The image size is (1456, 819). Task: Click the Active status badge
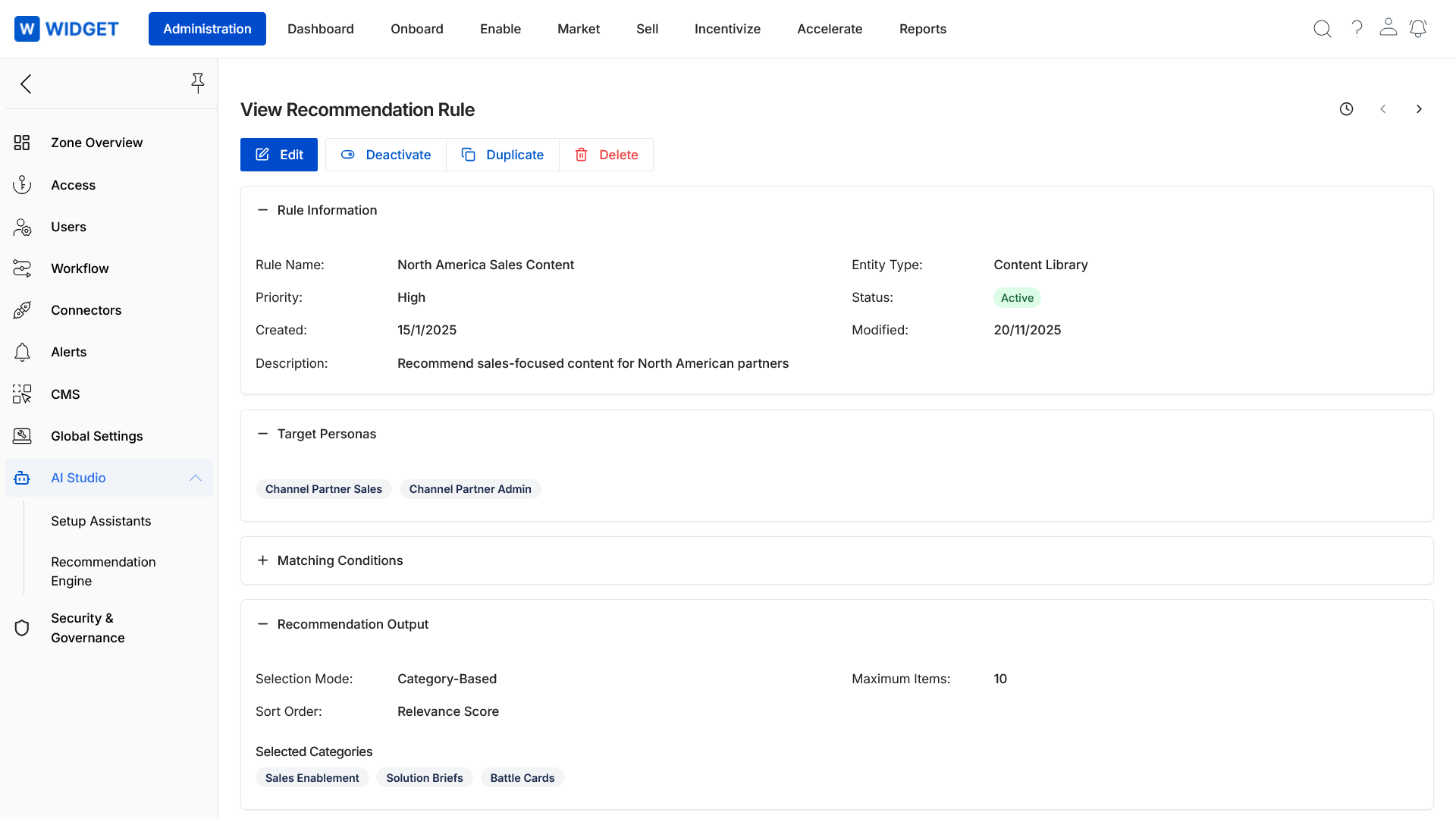[1017, 298]
